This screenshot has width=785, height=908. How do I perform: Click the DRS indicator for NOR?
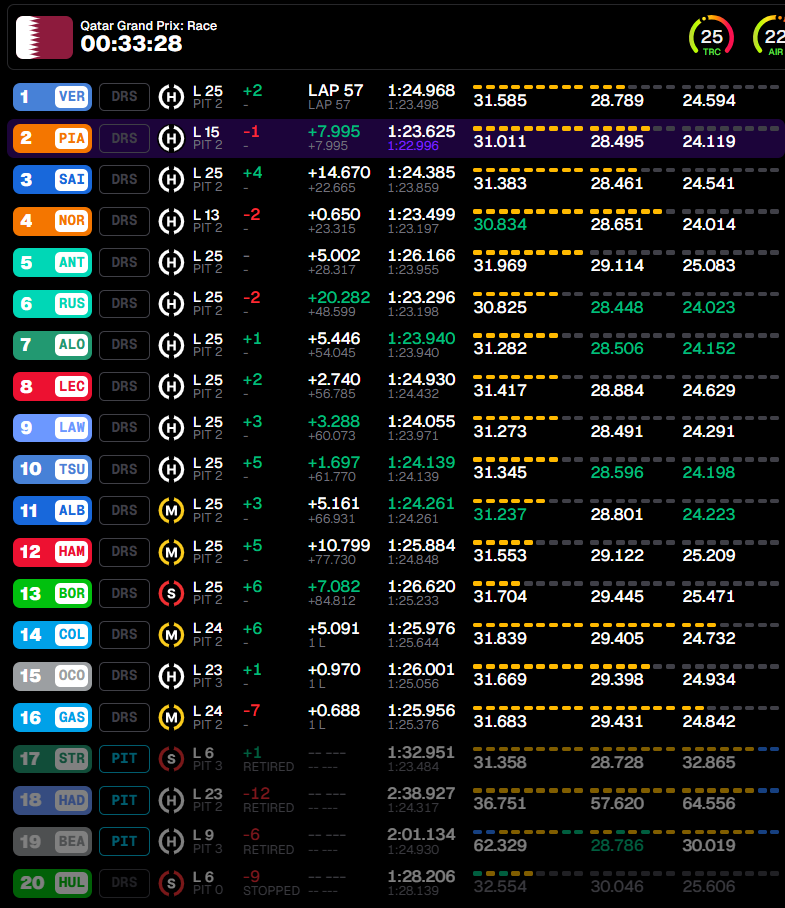(x=124, y=221)
